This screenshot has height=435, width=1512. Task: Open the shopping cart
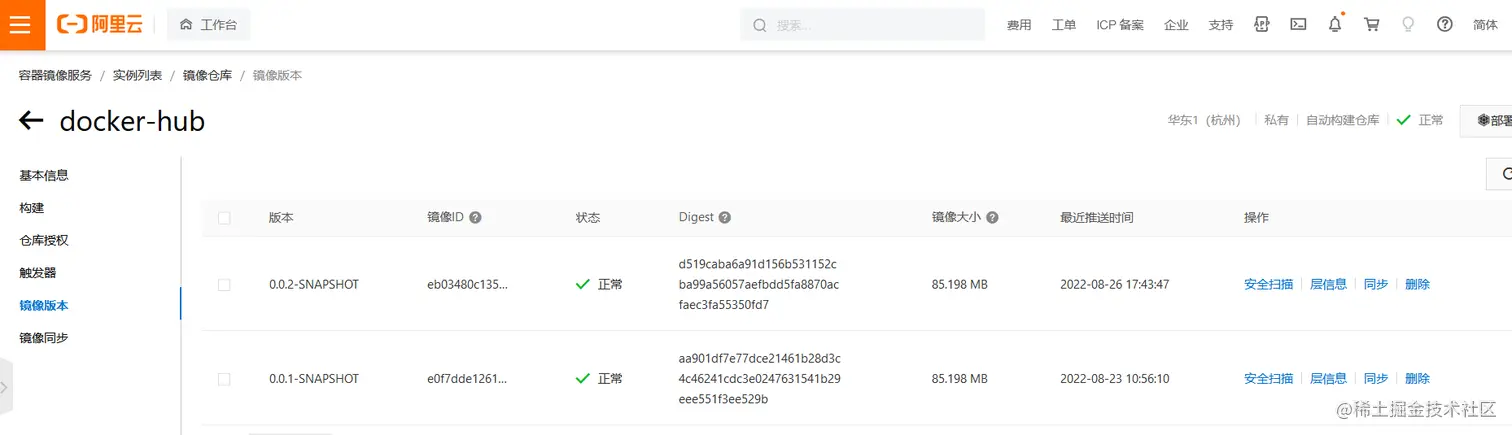[1372, 25]
